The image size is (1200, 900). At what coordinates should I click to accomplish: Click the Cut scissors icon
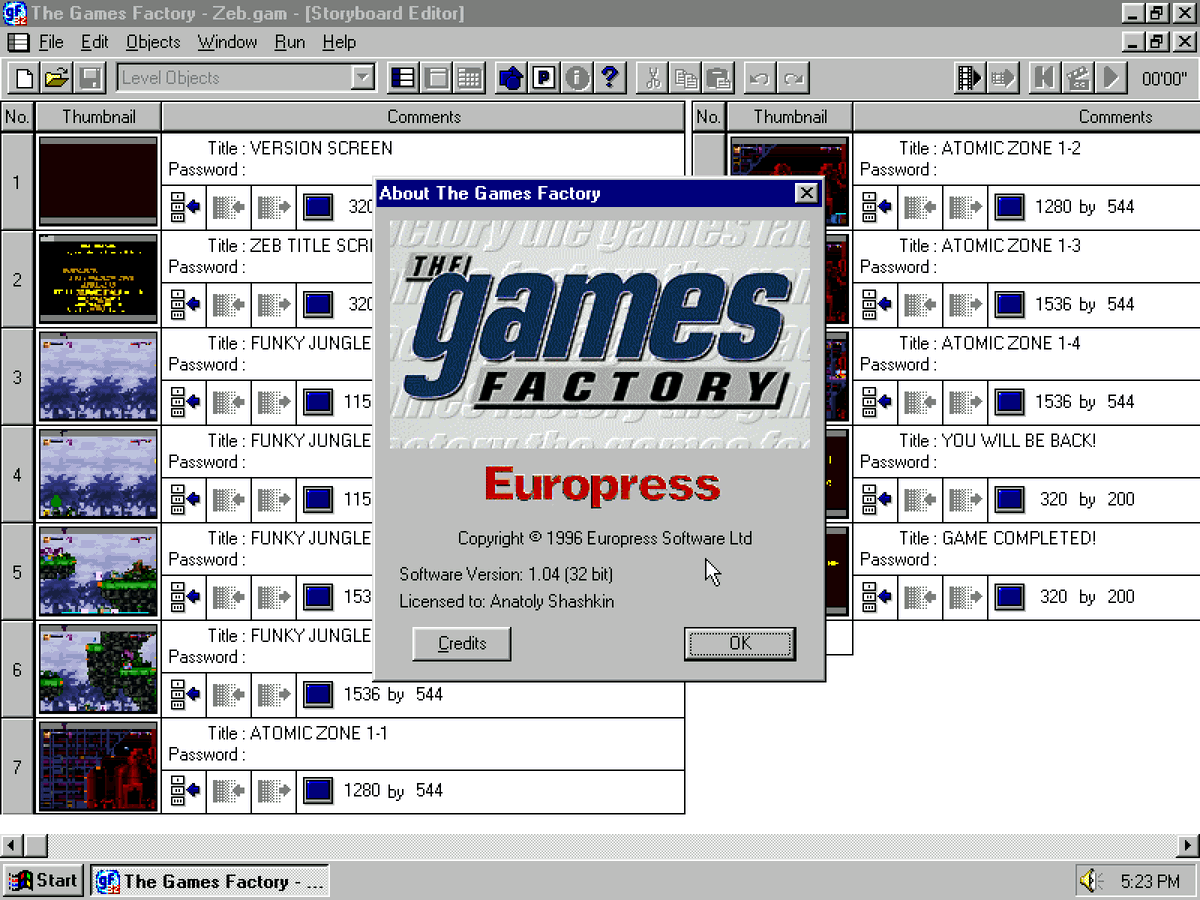tap(653, 78)
